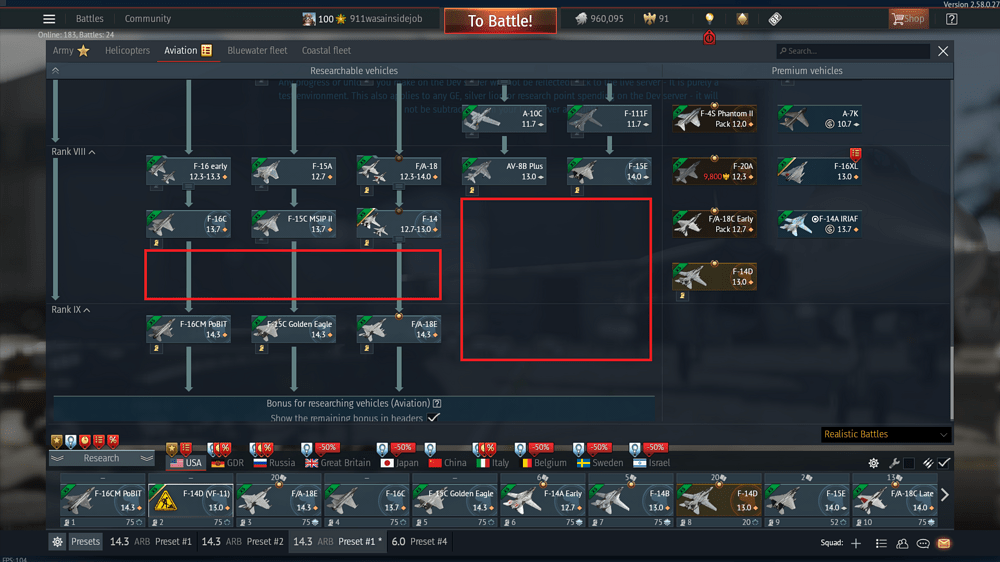Add squad member with plus icon

856,543
